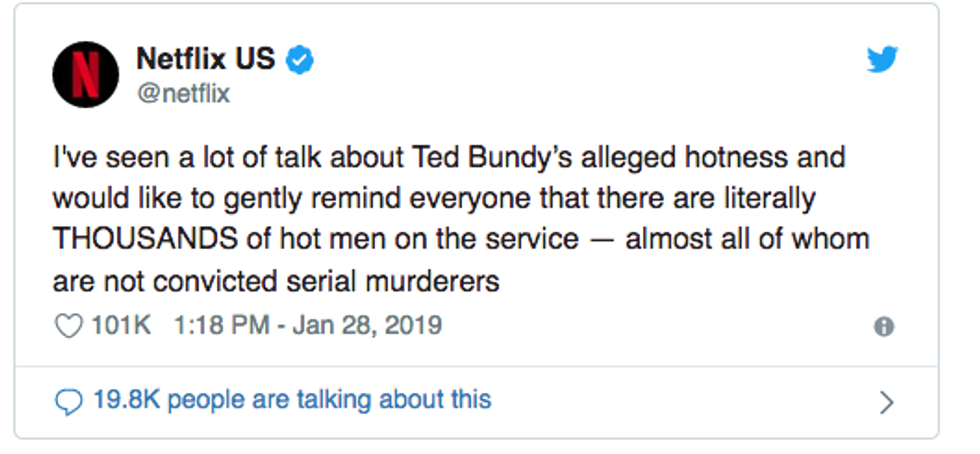Click the tweet's first line of text
The width and height of the screenshot is (980, 454).
pos(448,158)
